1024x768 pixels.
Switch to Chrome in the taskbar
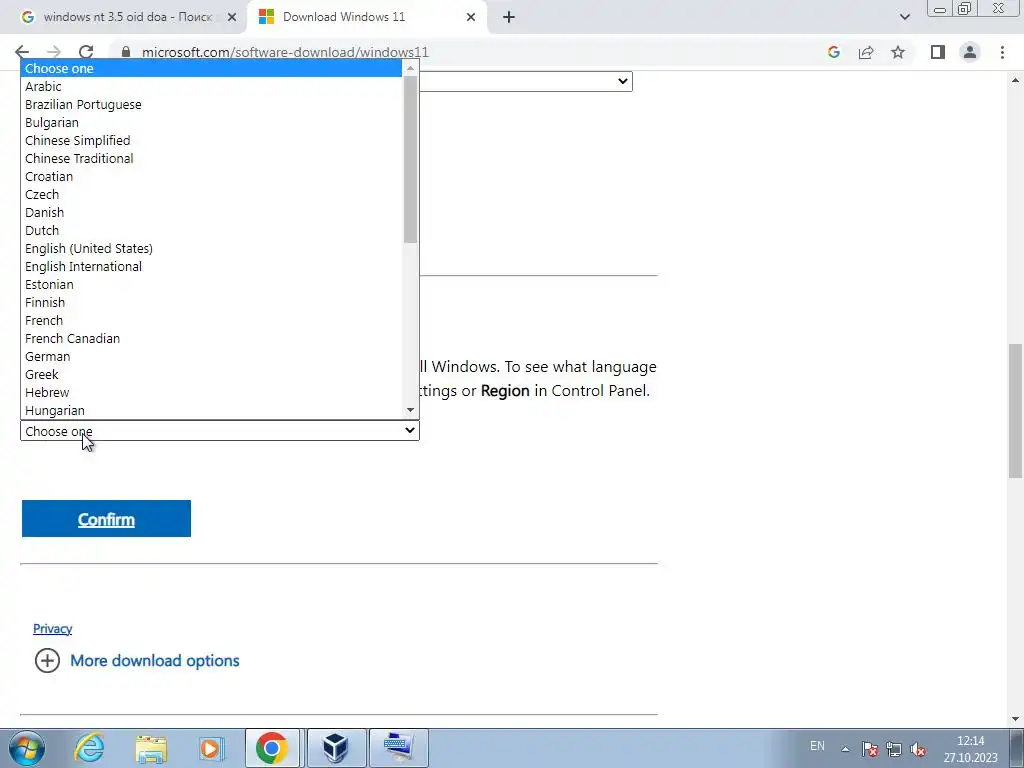[x=272, y=748]
